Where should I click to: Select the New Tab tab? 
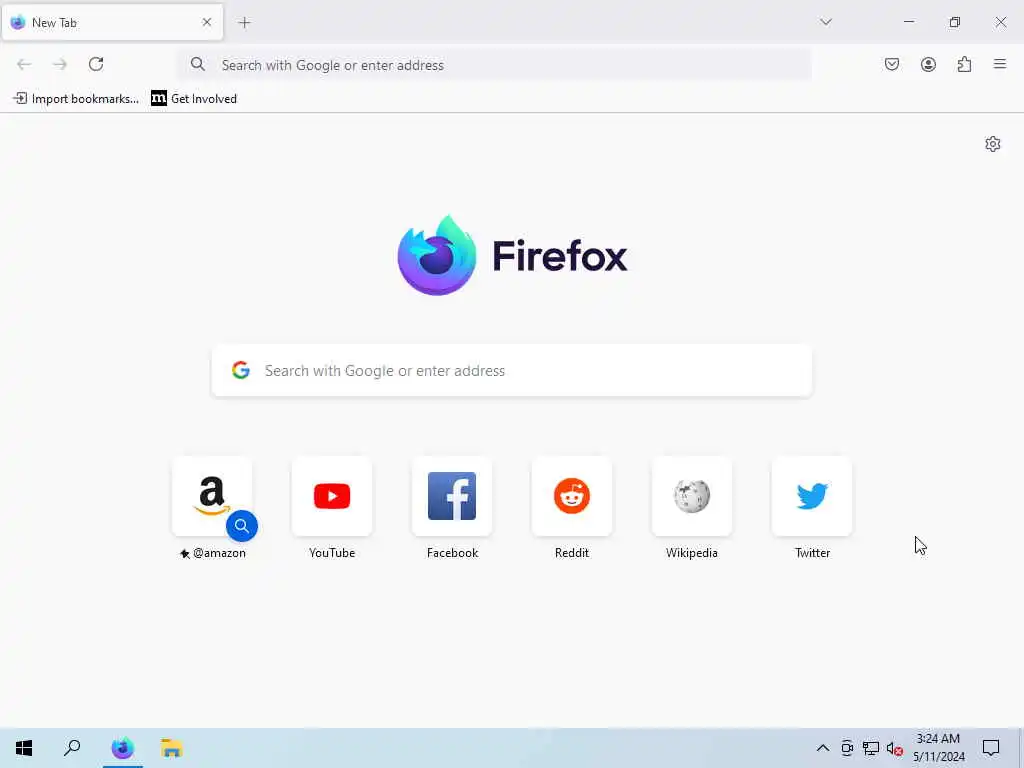112,22
